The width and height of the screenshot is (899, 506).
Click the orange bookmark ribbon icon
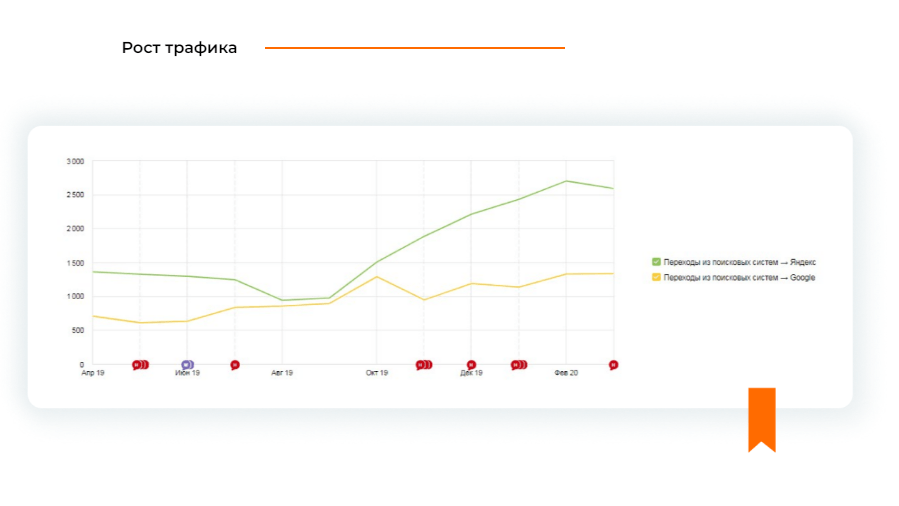pyautogui.click(x=762, y=418)
